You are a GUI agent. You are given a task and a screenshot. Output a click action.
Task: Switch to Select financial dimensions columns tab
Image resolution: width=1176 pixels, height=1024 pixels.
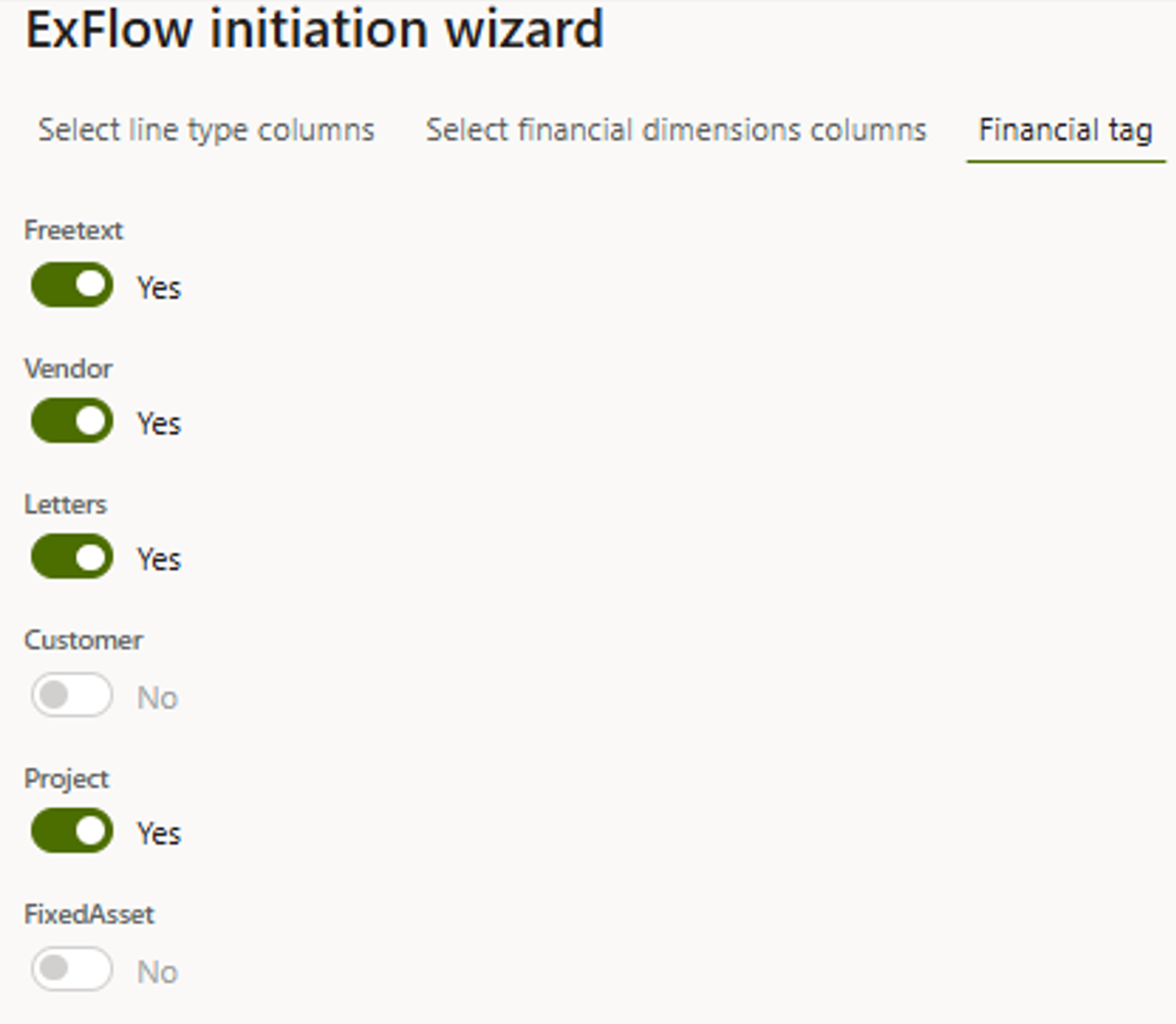[676, 129]
